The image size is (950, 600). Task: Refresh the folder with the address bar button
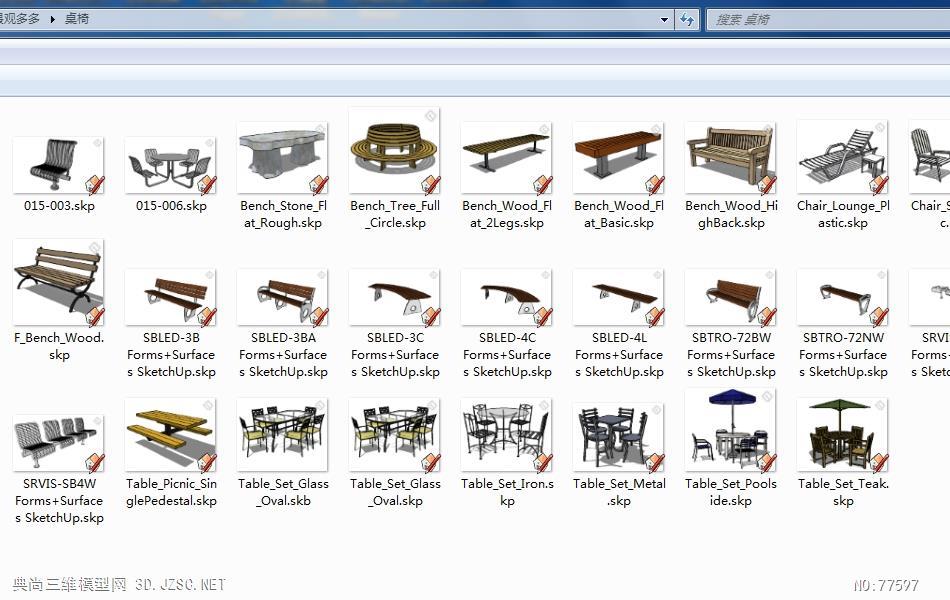click(x=687, y=19)
